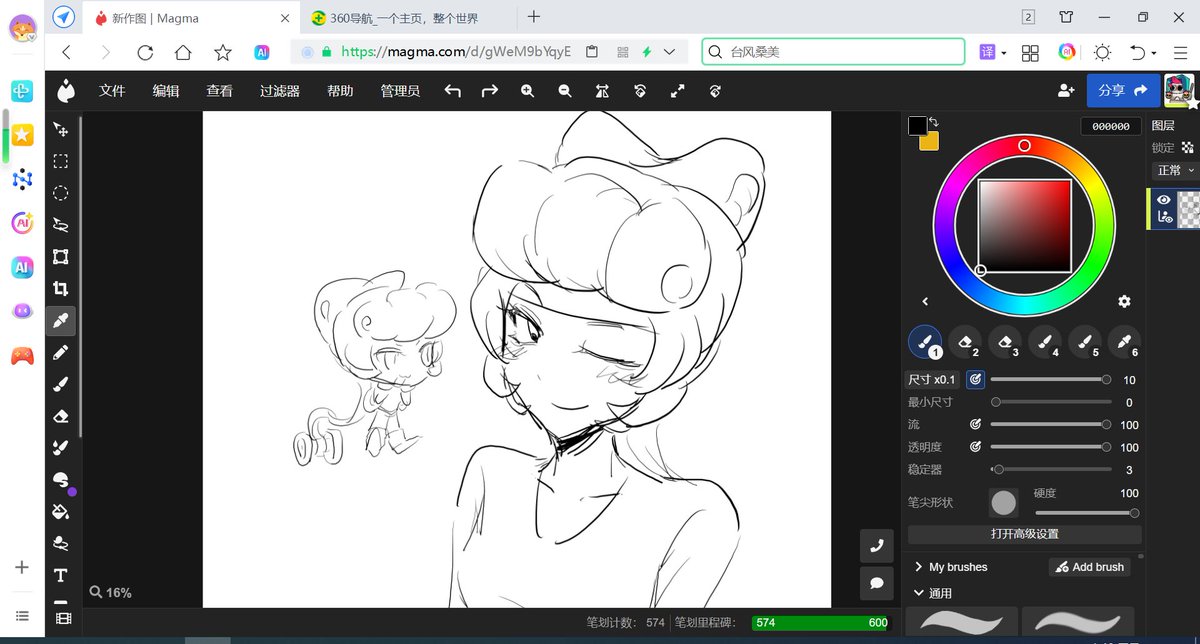Select the elliptical selection tool
The height and width of the screenshot is (644, 1200).
point(61,193)
